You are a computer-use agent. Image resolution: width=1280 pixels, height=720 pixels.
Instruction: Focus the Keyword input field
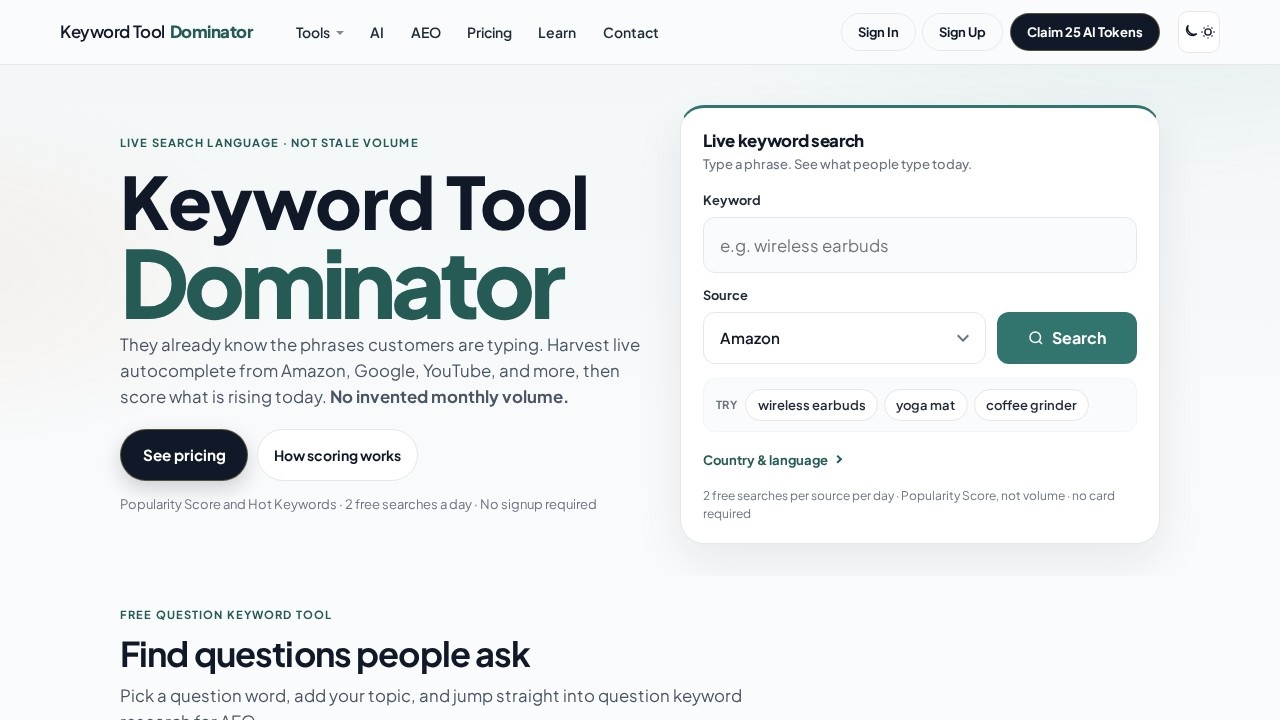click(x=920, y=245)
